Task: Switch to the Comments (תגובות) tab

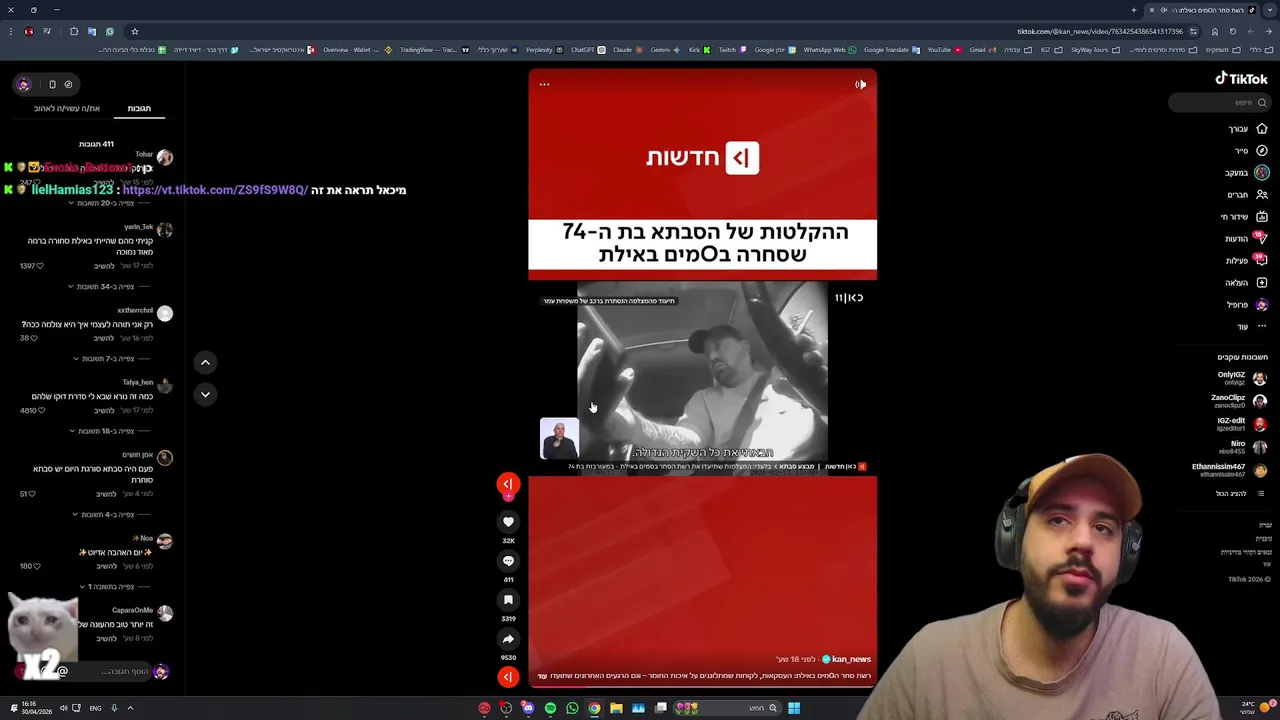Action: (x=139, y=108)
